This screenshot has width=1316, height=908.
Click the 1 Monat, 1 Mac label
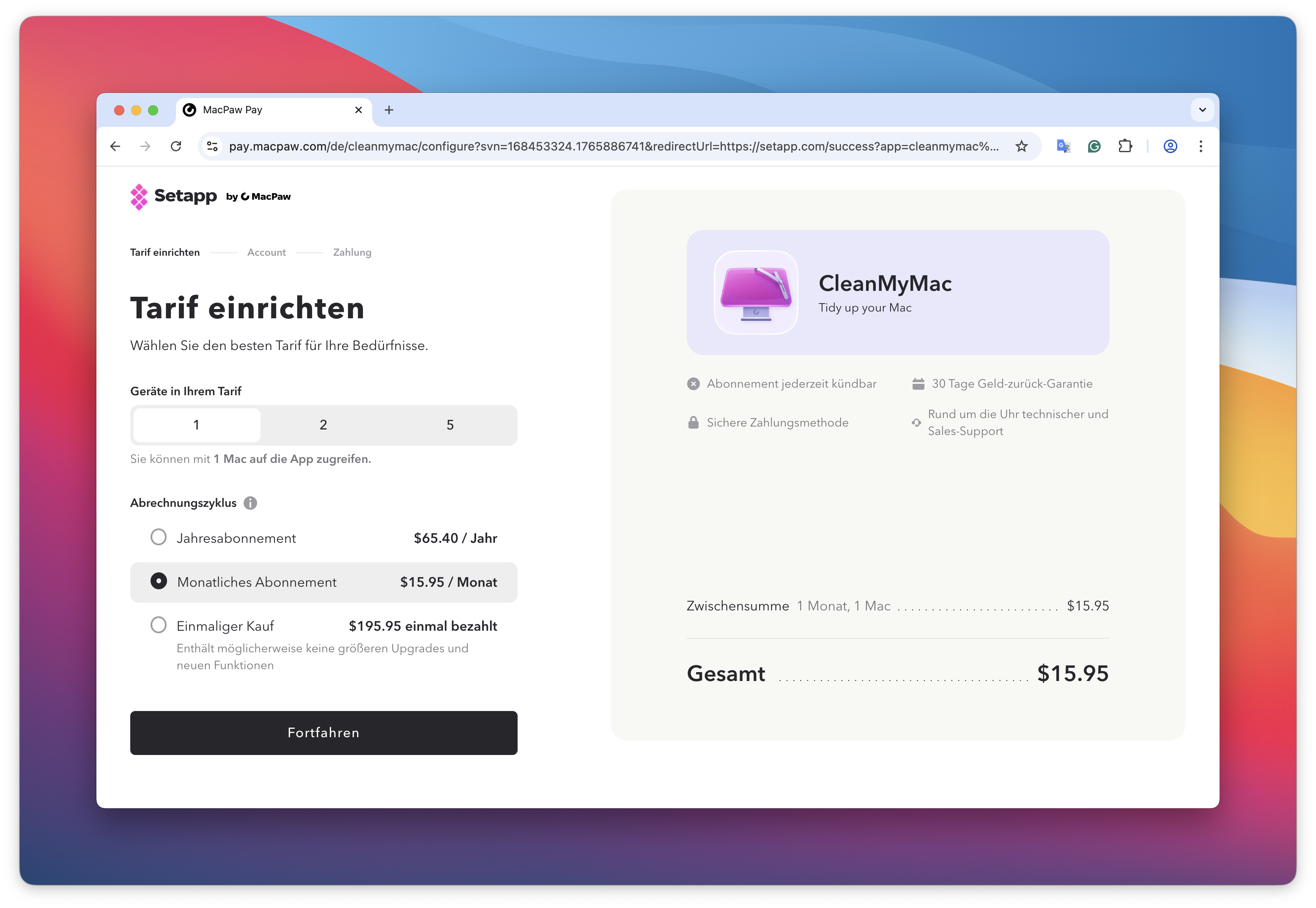(x=844, y=607)
